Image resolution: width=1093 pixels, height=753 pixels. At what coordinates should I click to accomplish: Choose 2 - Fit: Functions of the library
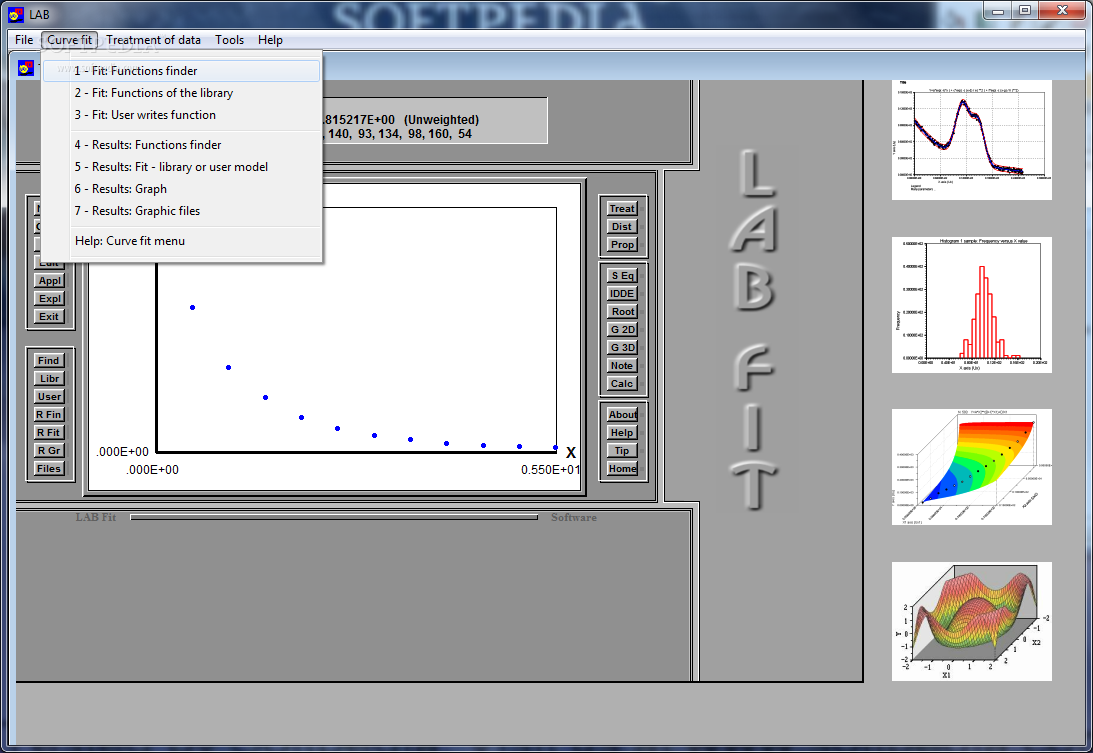point(181,93)
